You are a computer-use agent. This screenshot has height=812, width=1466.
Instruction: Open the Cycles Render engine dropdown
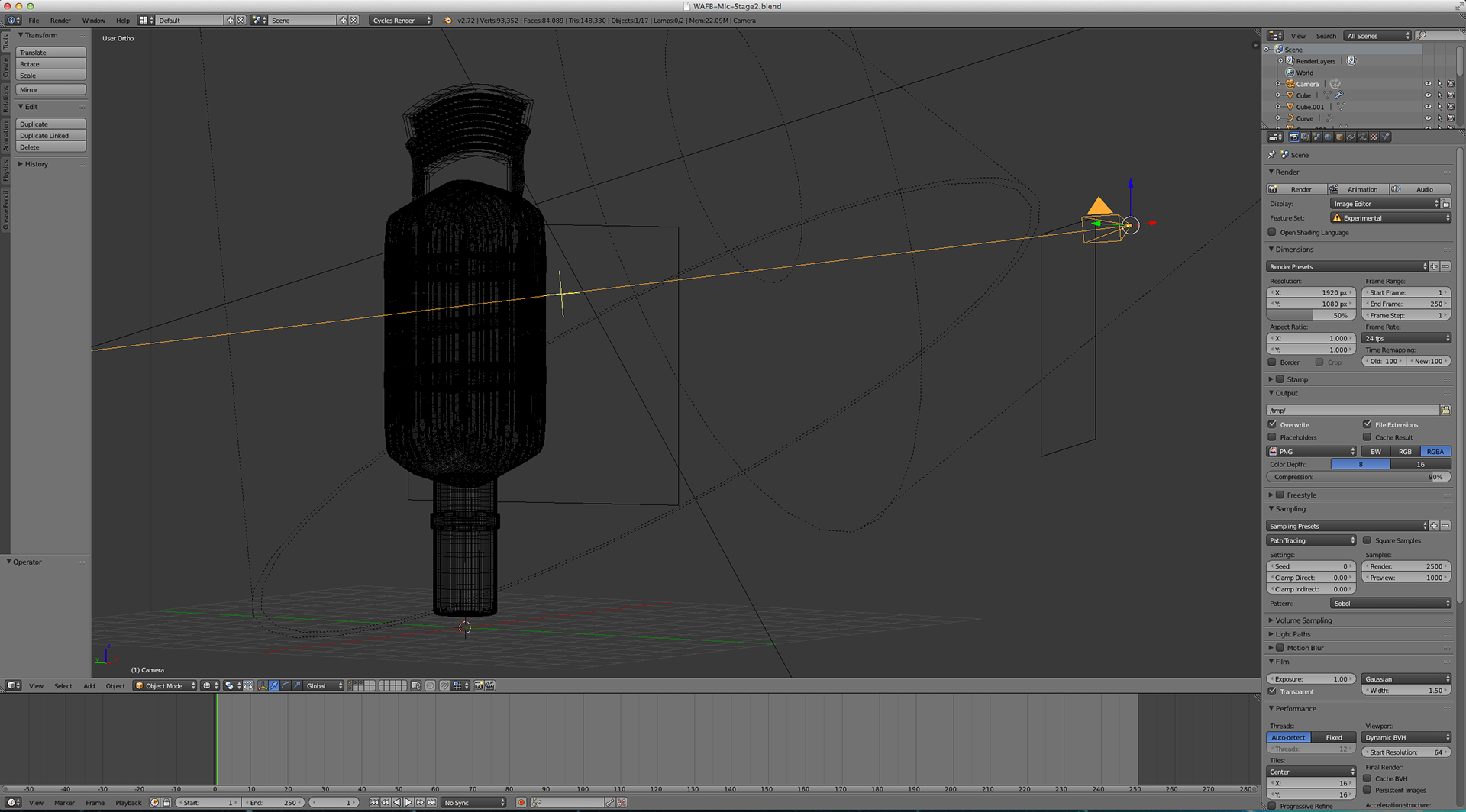coord(401,21)
